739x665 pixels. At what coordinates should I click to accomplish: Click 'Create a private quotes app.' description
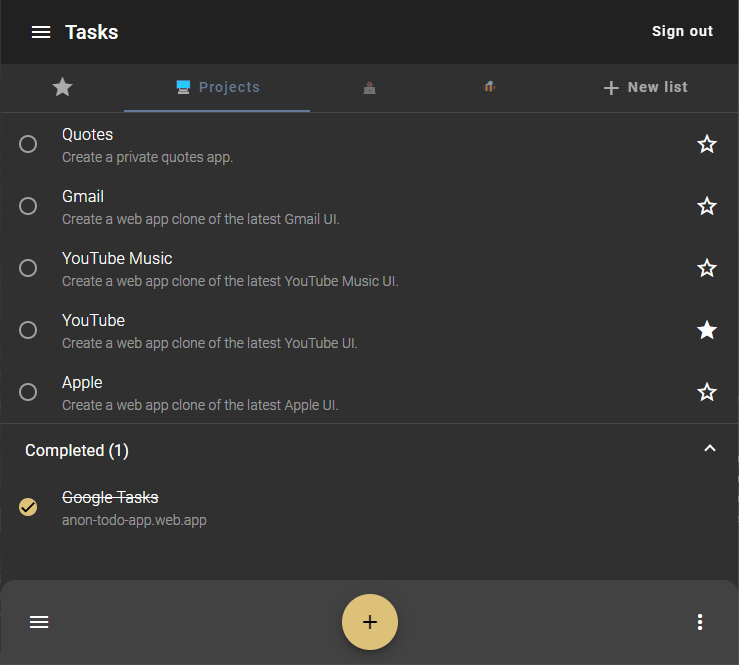click(x=148, y=157)
